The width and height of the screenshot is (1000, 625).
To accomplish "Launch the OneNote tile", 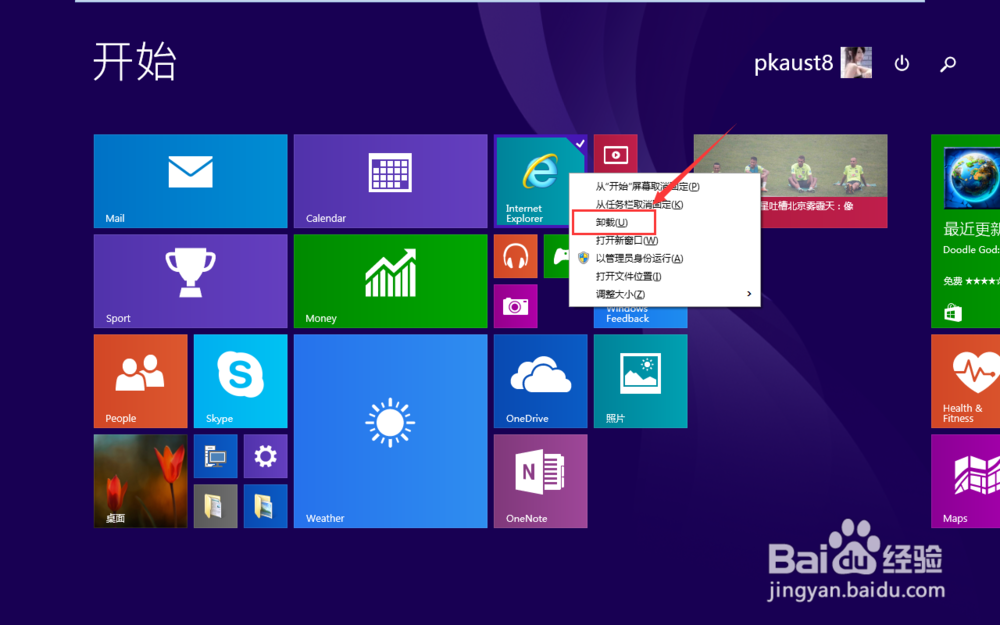I will (x=540, y=482).
